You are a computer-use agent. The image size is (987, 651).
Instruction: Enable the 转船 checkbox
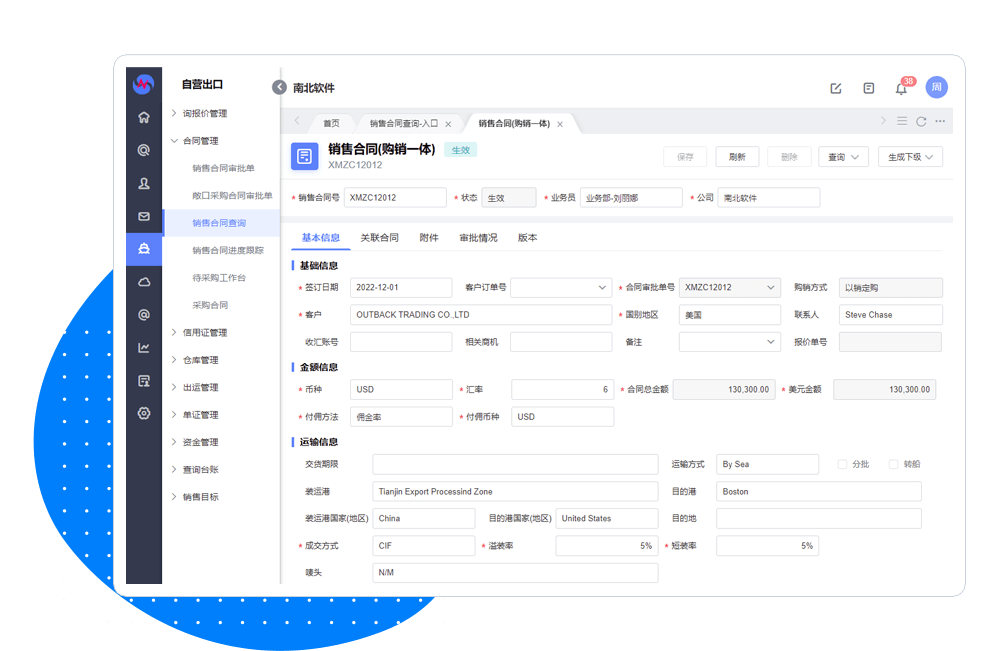point(893,464)
